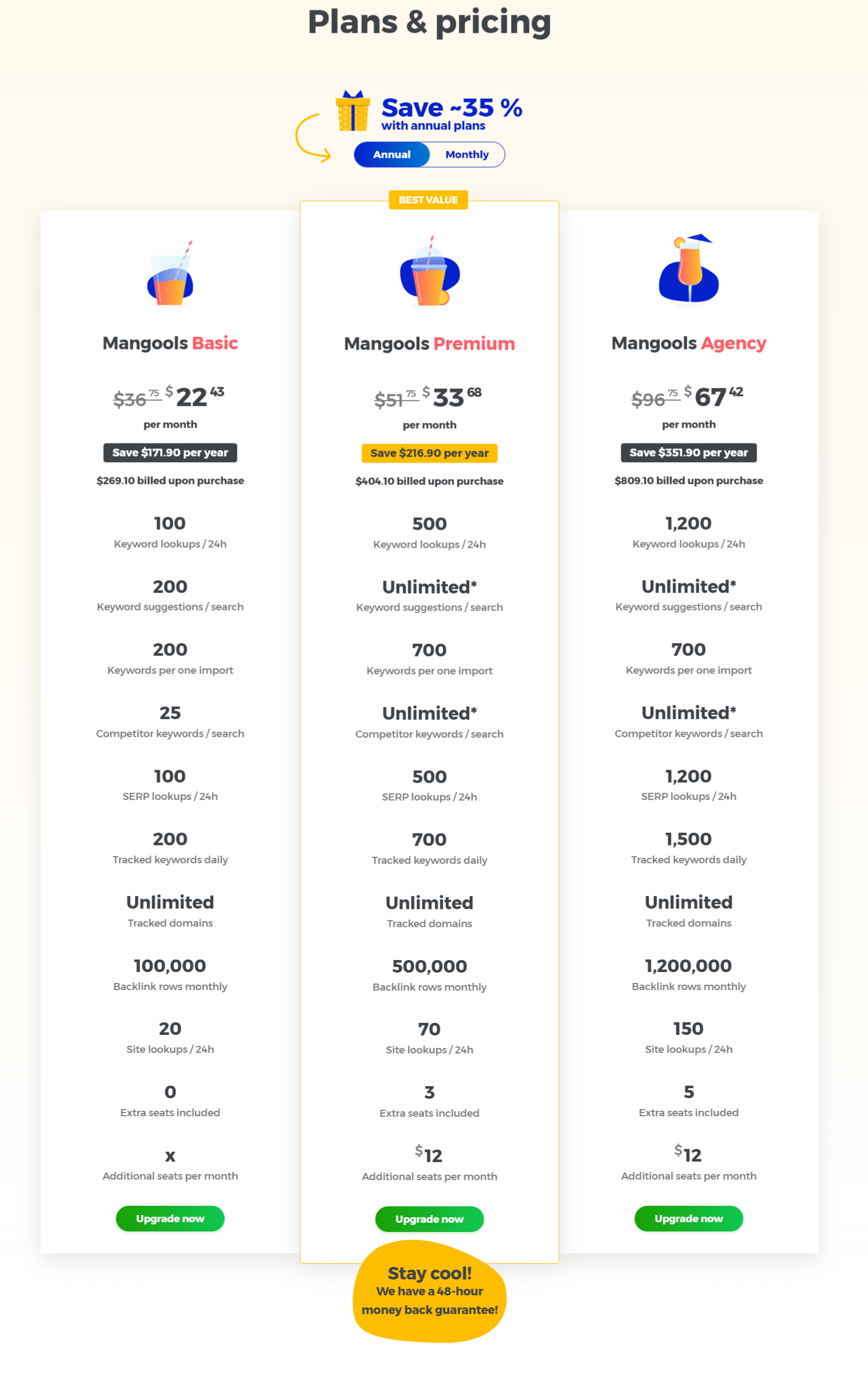Select the Annual billing option
Screen dimensions: 868x1386
[391, 154]
